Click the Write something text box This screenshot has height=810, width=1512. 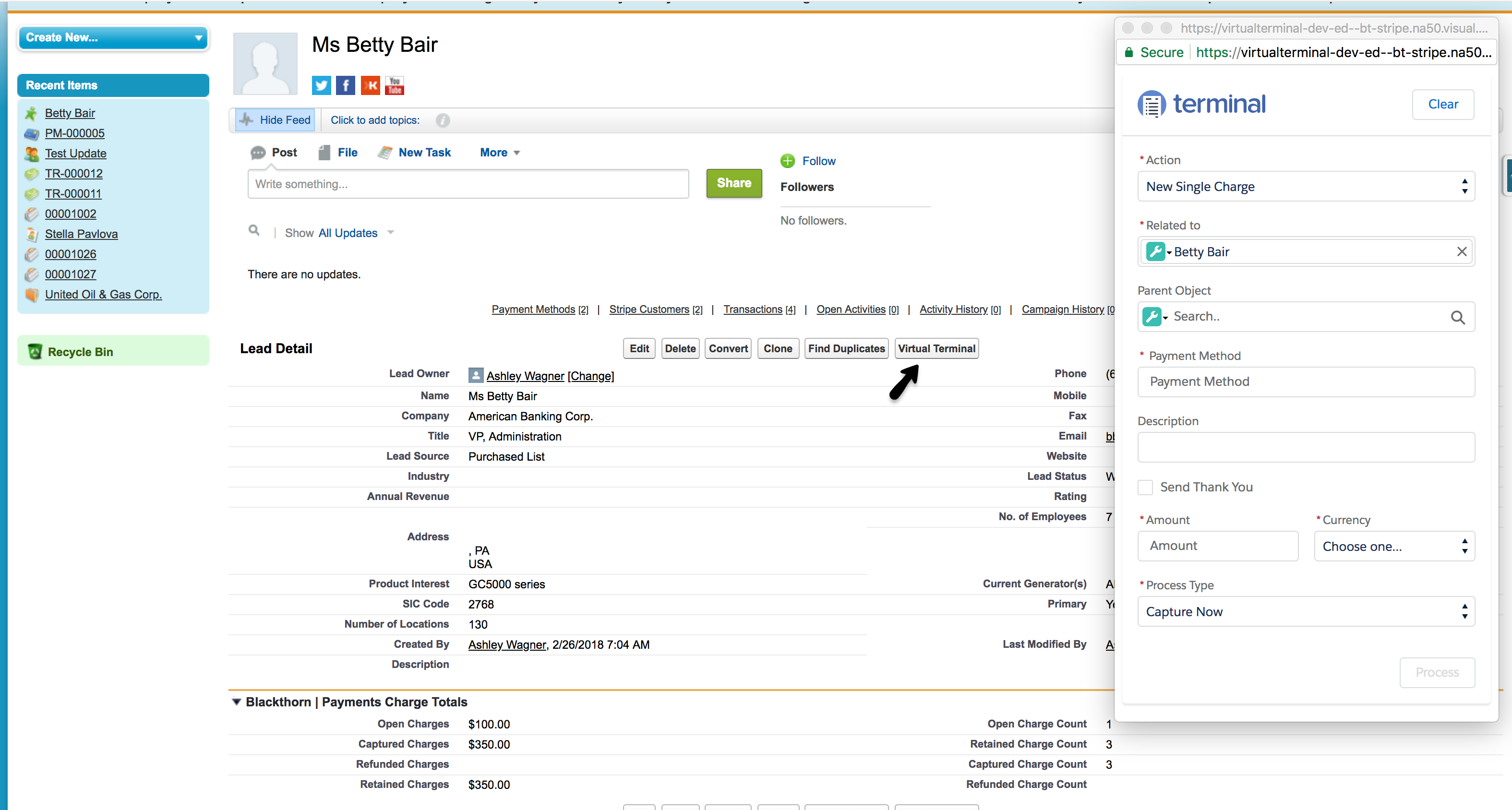coord(468,184)
